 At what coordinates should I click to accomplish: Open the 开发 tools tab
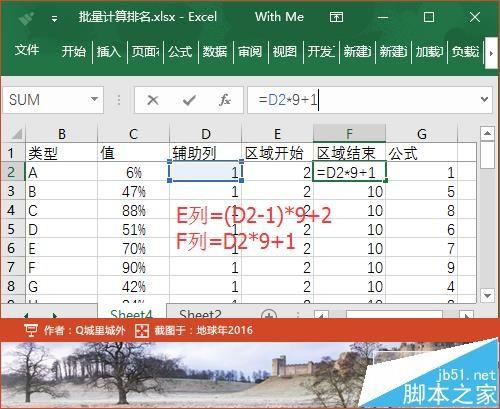321,51
